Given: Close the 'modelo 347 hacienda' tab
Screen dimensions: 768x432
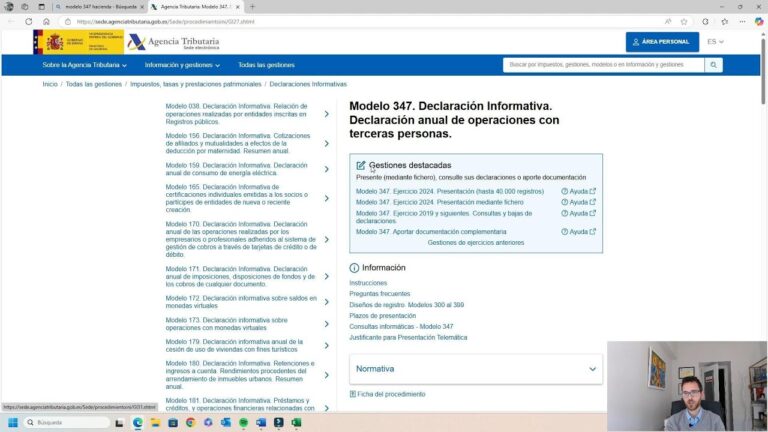Looking at the screenshot, I should (x=142, y=7).
